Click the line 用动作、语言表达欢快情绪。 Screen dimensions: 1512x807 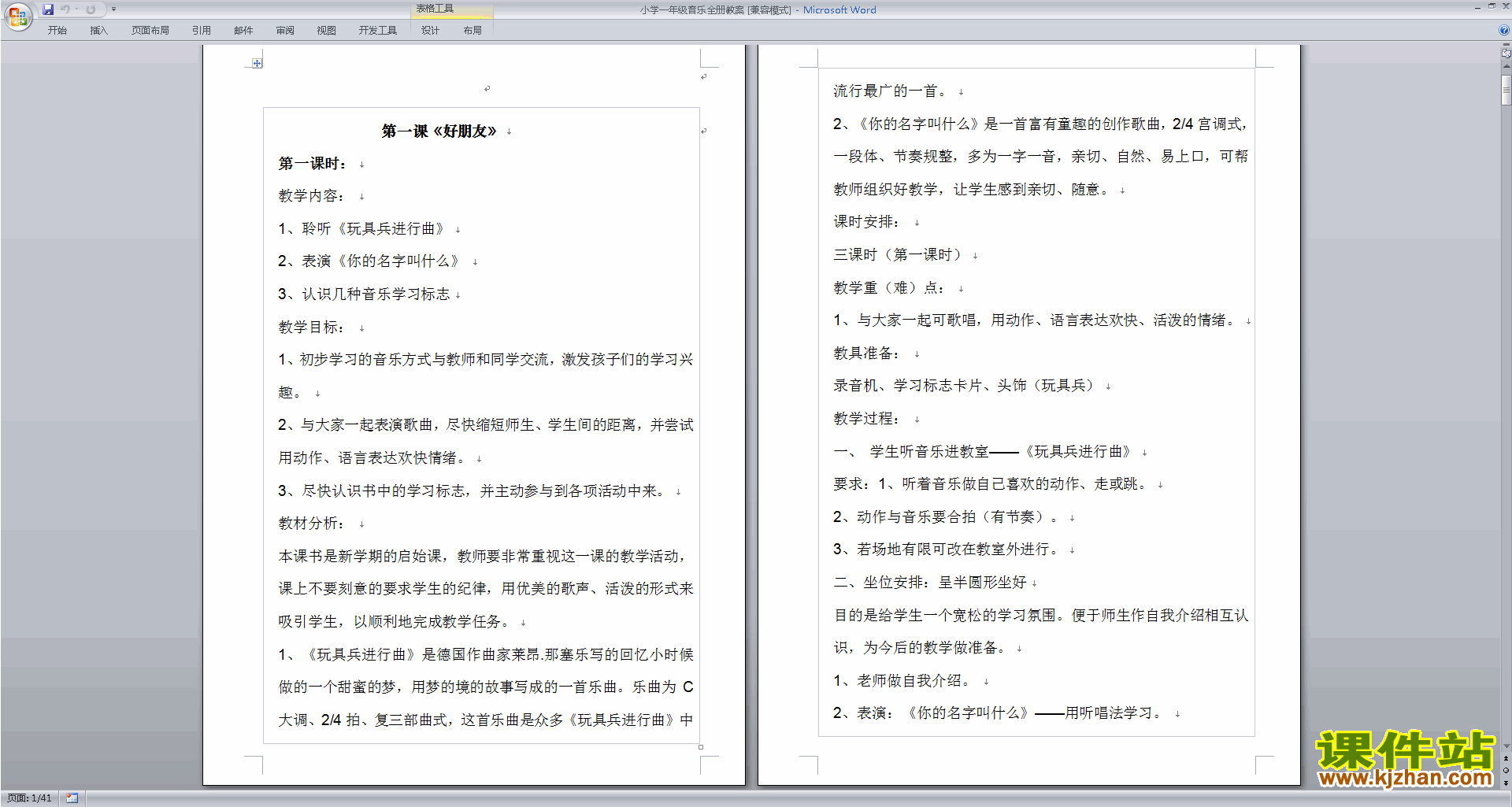point(375,458)
